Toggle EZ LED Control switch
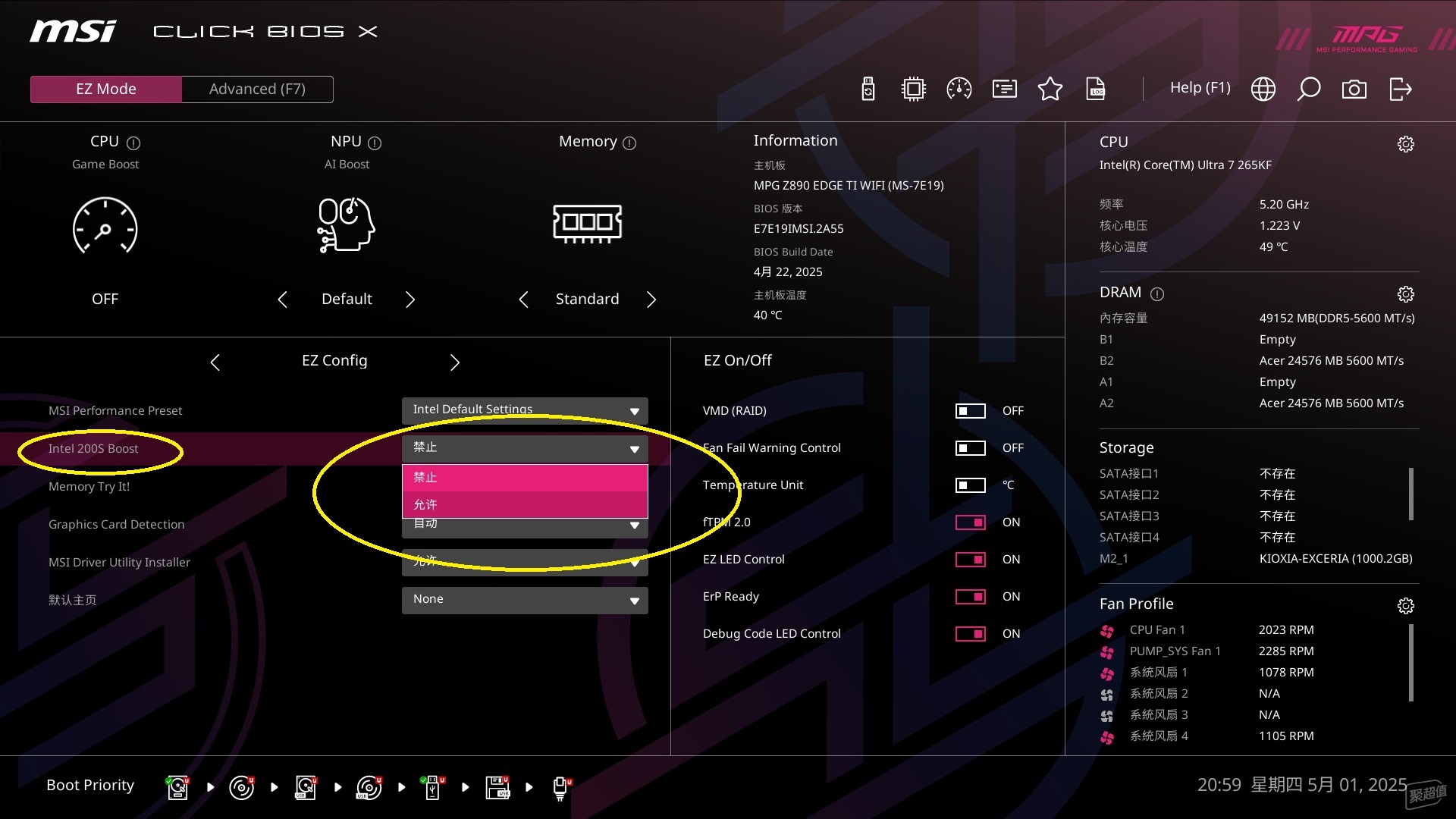 (x=970, y=560)
